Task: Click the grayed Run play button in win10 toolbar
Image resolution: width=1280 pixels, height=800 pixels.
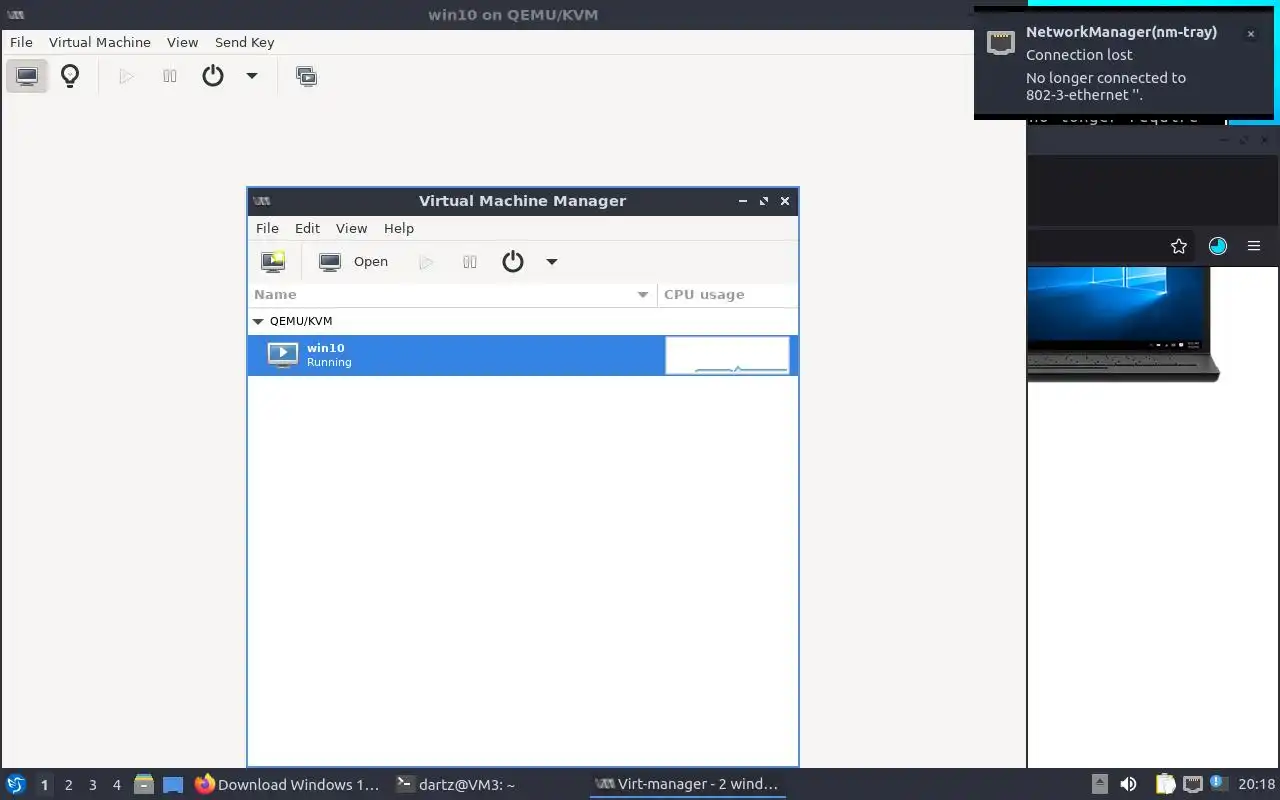Action: pyautogui.click(x=126, y=76)
